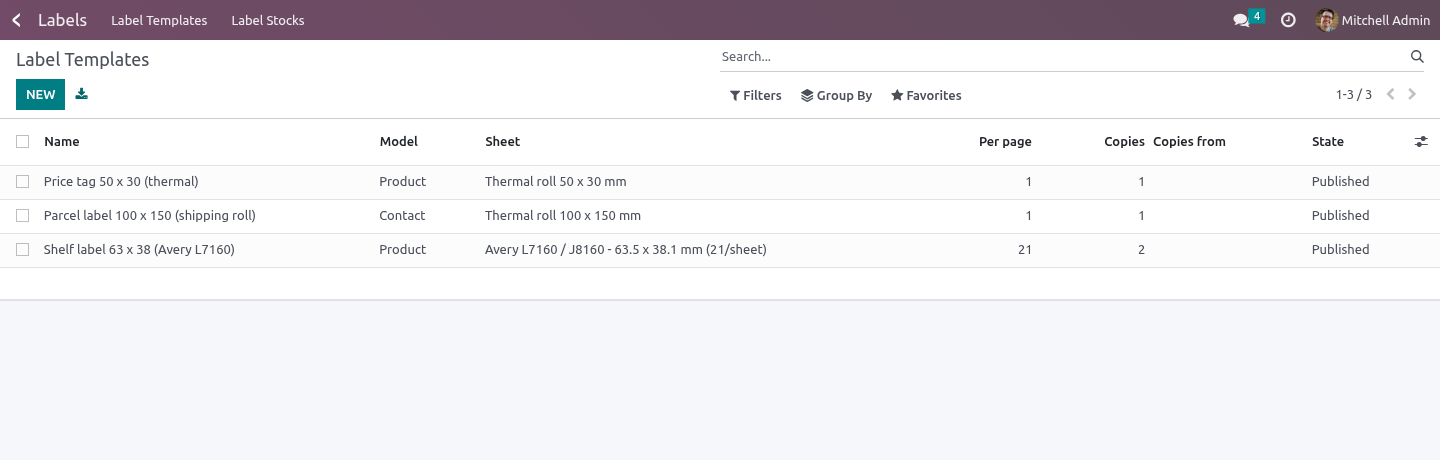The image size is (1440, 460).
Task: Open 'Shelf label 63 x 38 (Avery L7160)' record
Action: click(139, 250)
